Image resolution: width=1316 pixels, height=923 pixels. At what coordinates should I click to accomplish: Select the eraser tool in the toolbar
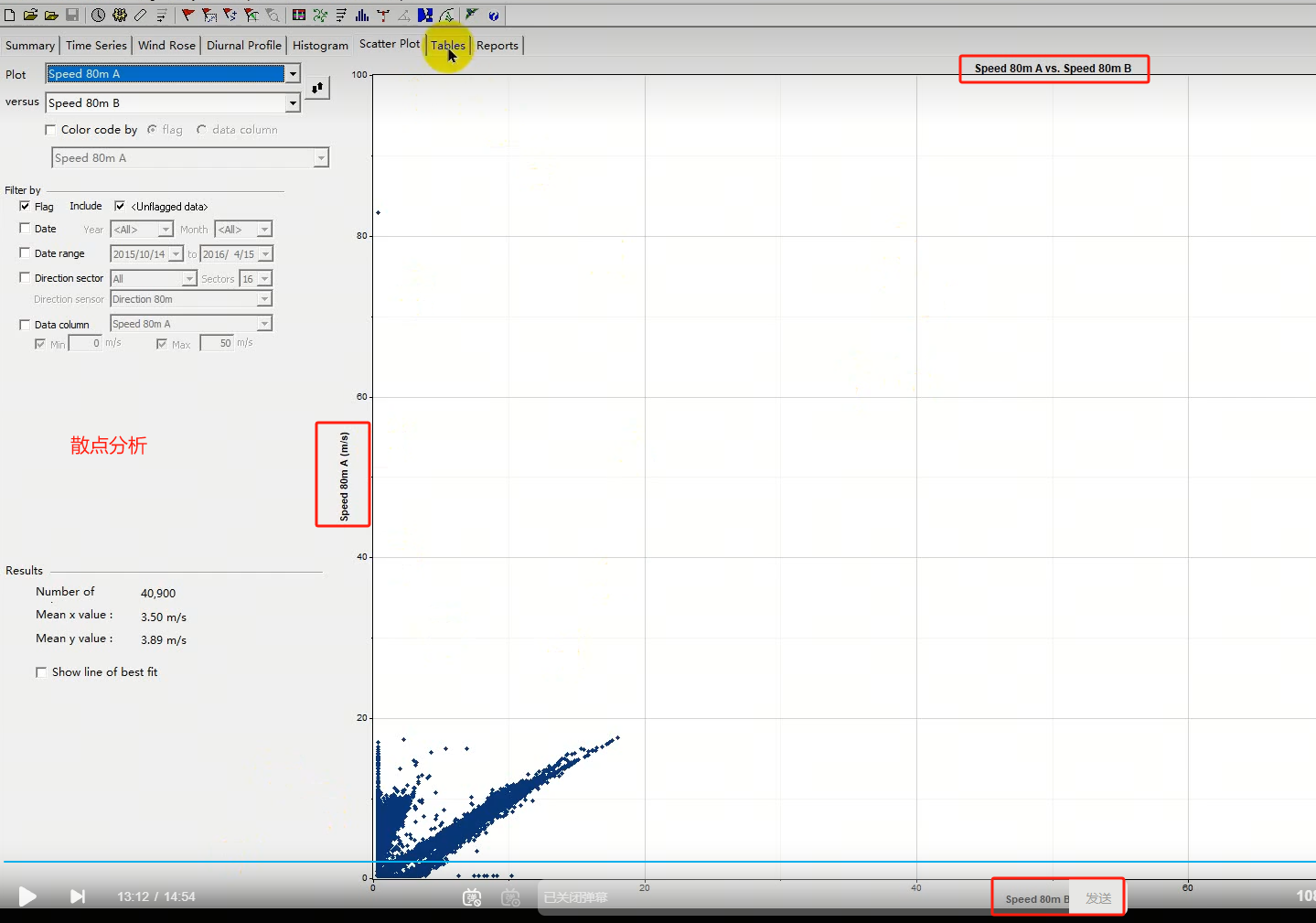139,15
